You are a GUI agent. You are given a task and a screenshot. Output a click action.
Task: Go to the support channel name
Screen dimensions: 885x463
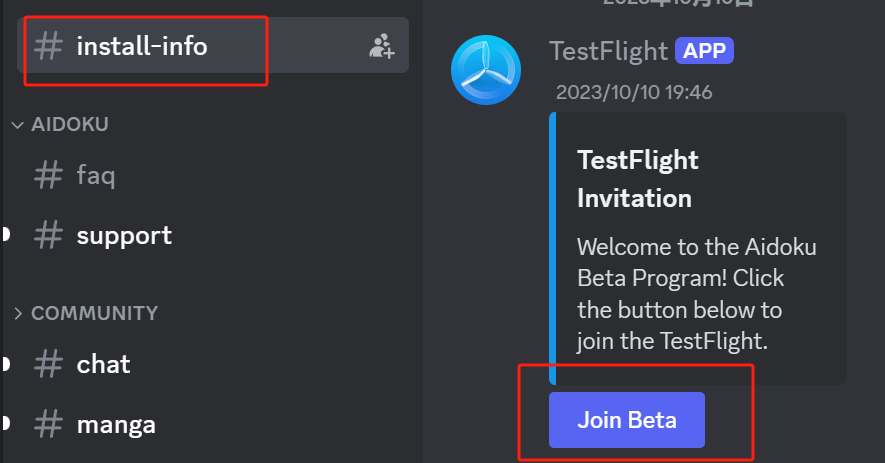pyautogui.click(x=124, y=236)
